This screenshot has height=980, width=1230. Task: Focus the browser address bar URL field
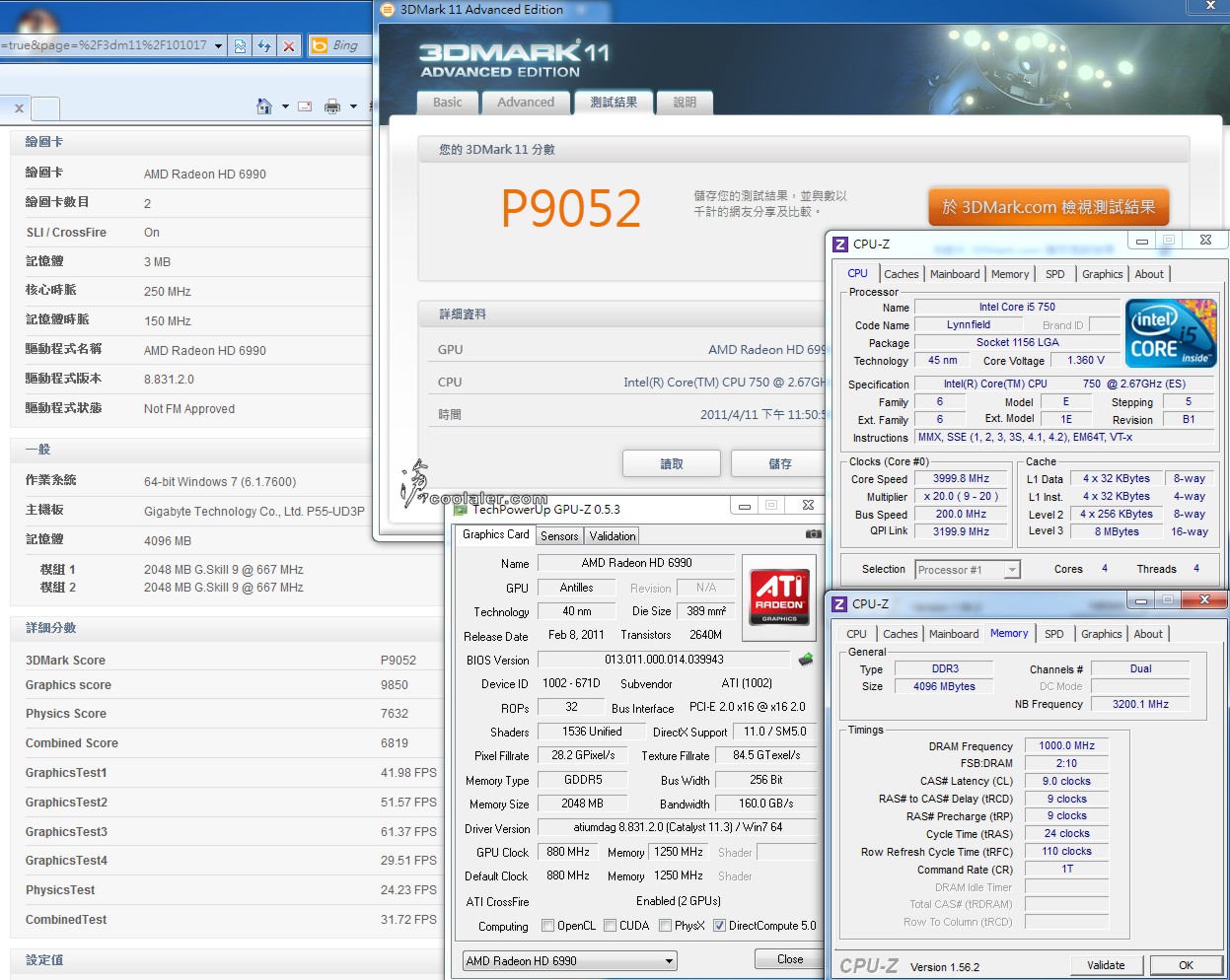pyautogui.click(x=105, y=45)
